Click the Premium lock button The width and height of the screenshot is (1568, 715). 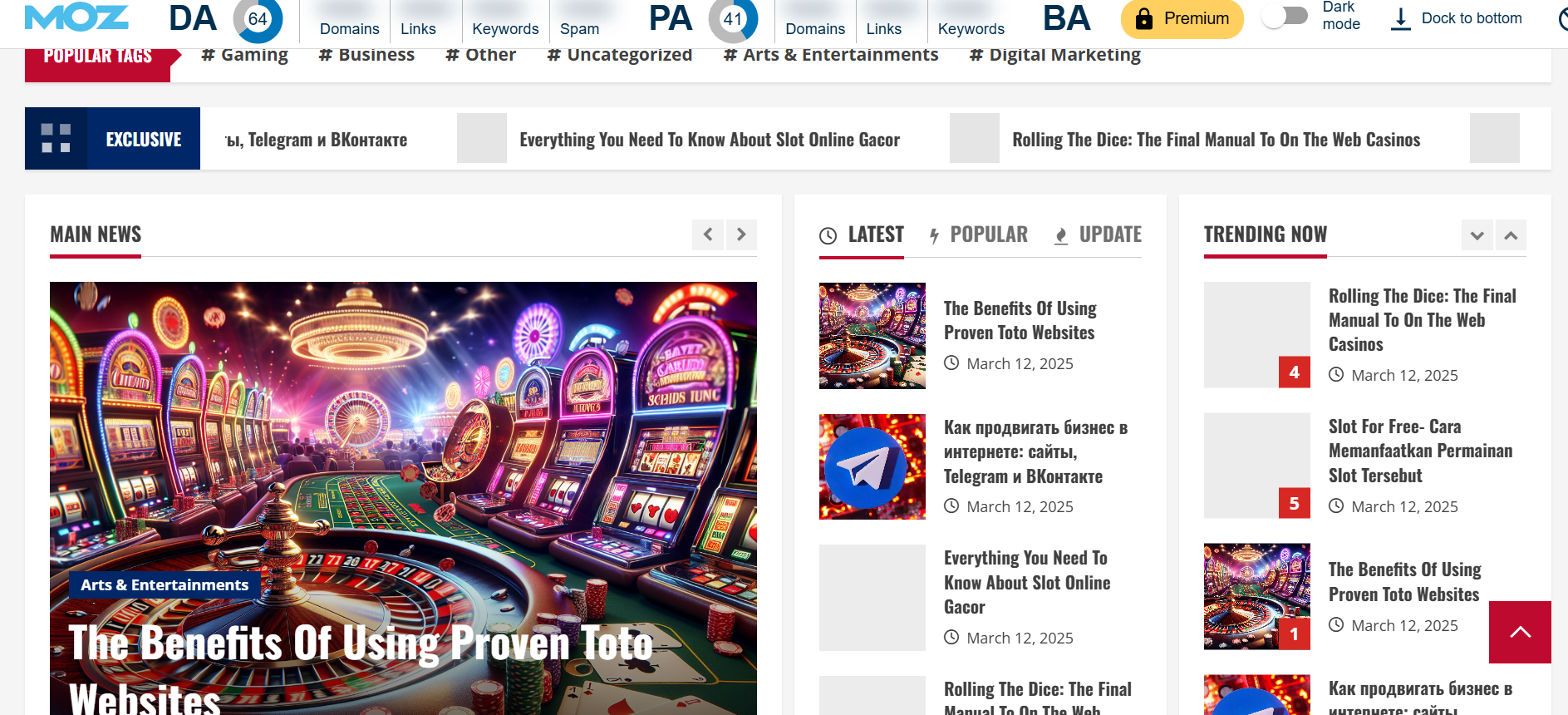[1182, 18]
